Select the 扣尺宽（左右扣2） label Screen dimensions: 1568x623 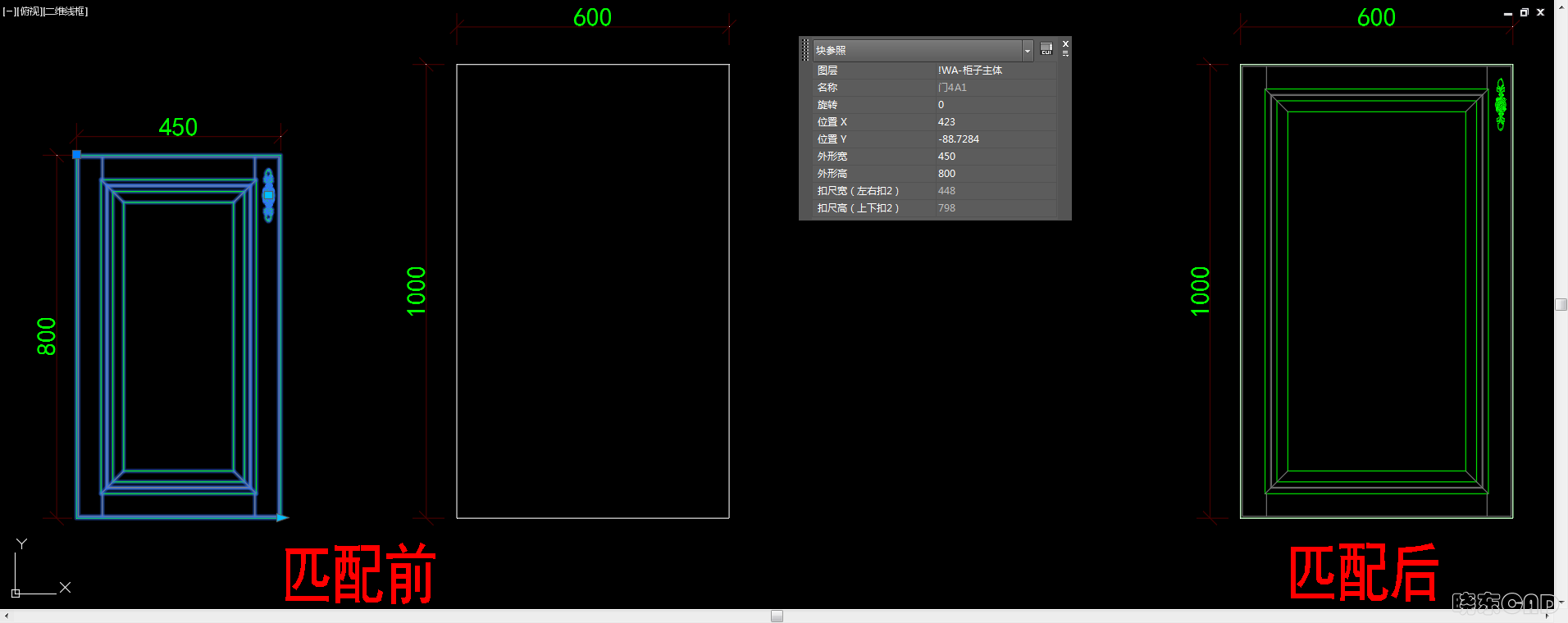[858, 191]
